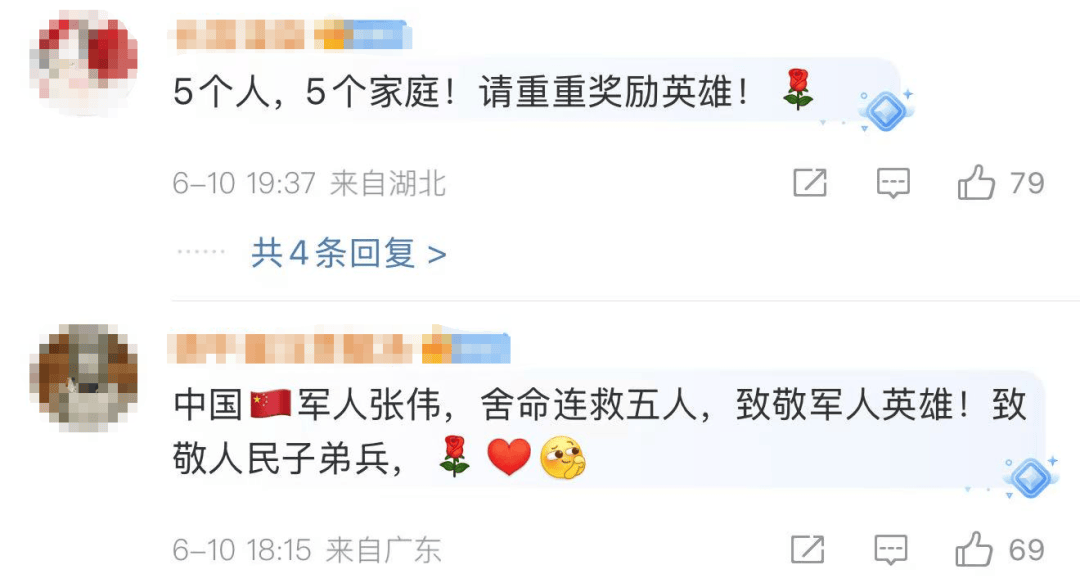The width and height of the screenshot is (1080, 583).
Task: Tap the membership badge beside second username
Action: [466, 347]
